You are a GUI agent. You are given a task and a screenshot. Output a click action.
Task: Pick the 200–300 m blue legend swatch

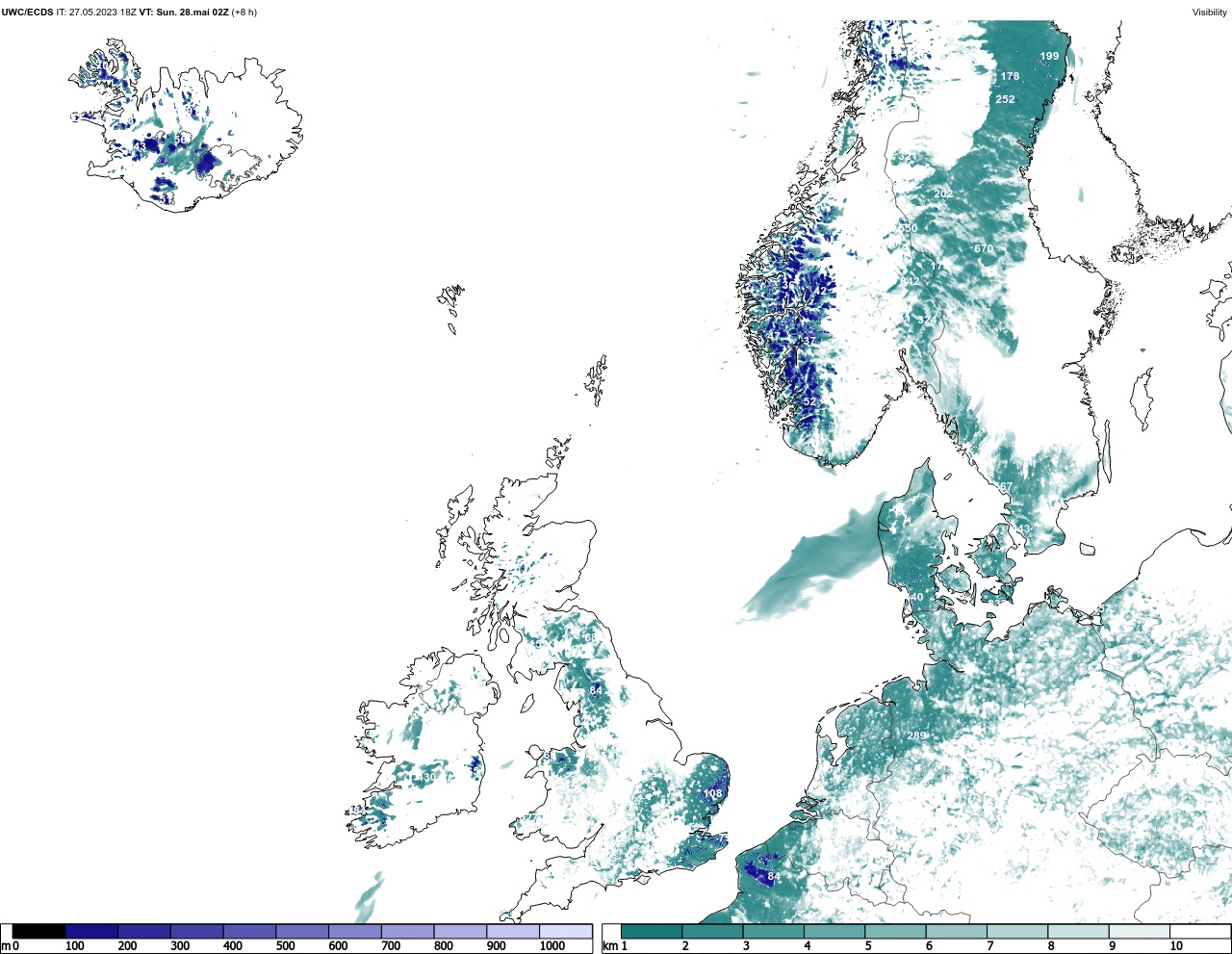point(144,931)
